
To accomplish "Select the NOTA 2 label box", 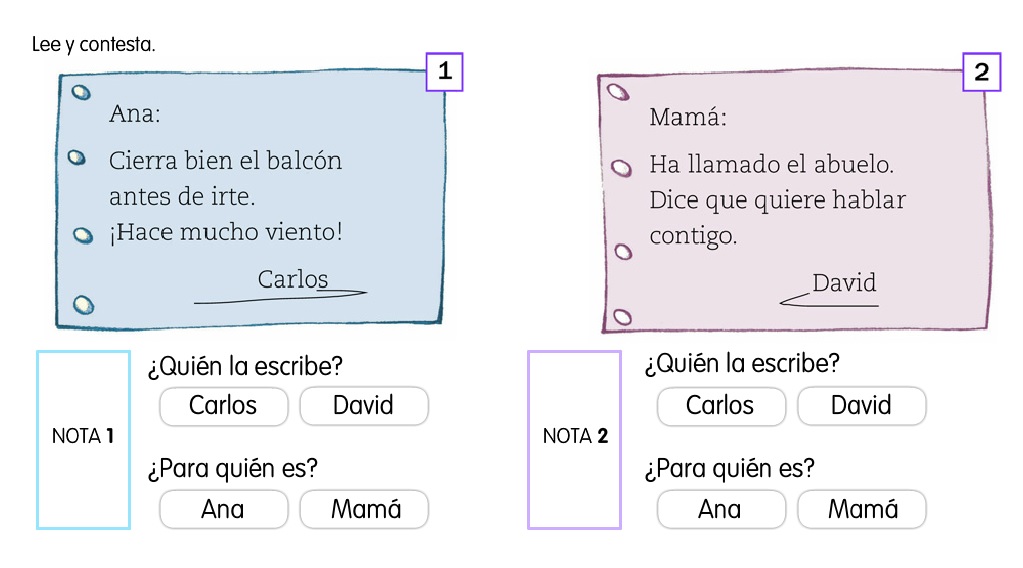I will pyautogui.click(x=574, y=438).
